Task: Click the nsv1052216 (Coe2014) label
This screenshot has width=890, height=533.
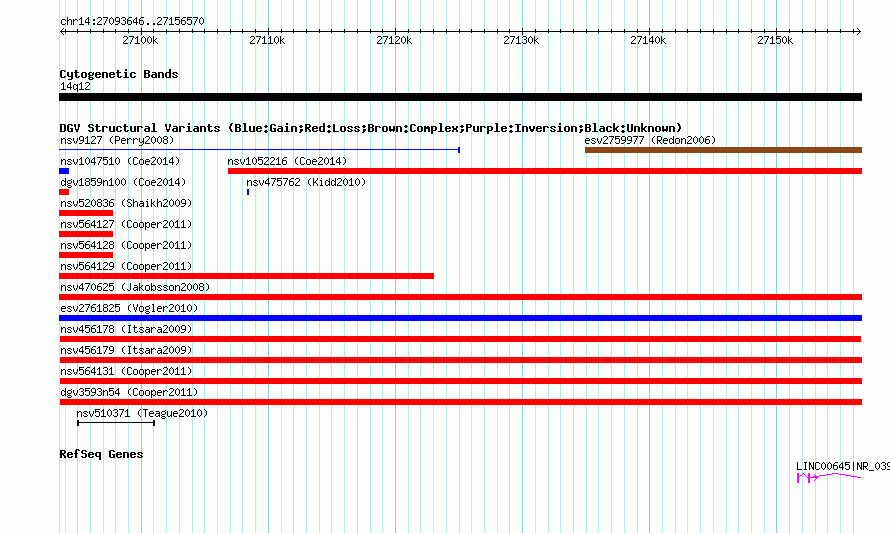Action: click(287, 161)
